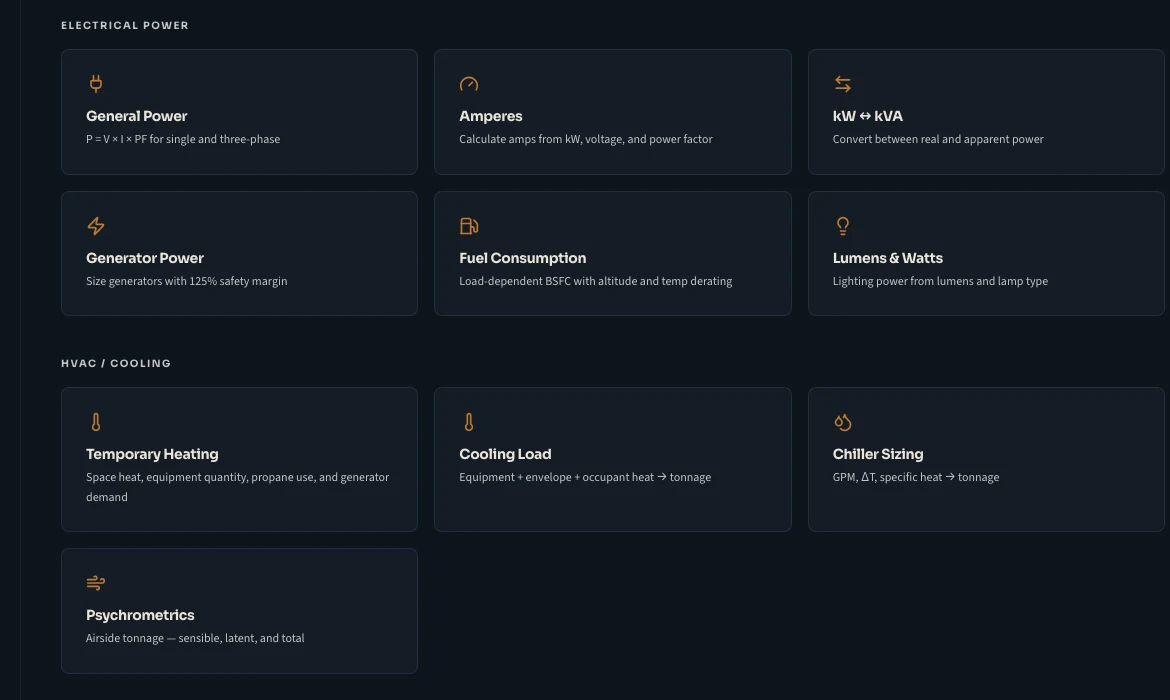Open the Generator Power calculator

click(x=240, y=254)
